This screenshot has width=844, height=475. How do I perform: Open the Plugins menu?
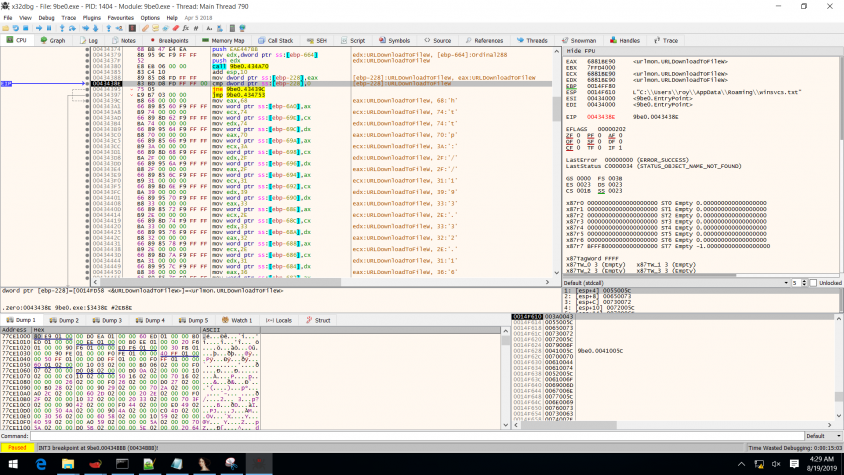pos(92,18)
